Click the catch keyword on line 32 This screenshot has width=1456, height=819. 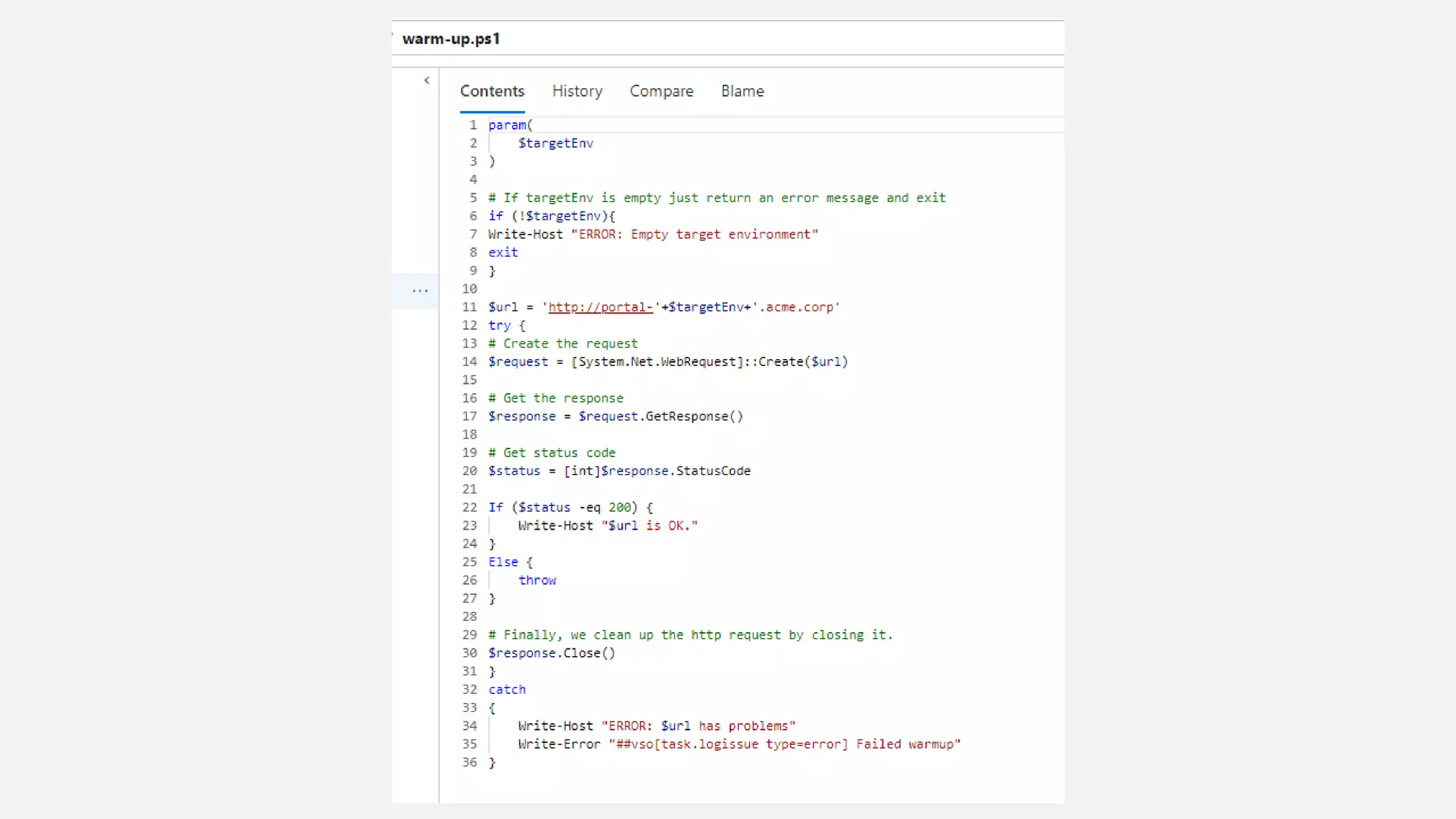click(507, 690)
